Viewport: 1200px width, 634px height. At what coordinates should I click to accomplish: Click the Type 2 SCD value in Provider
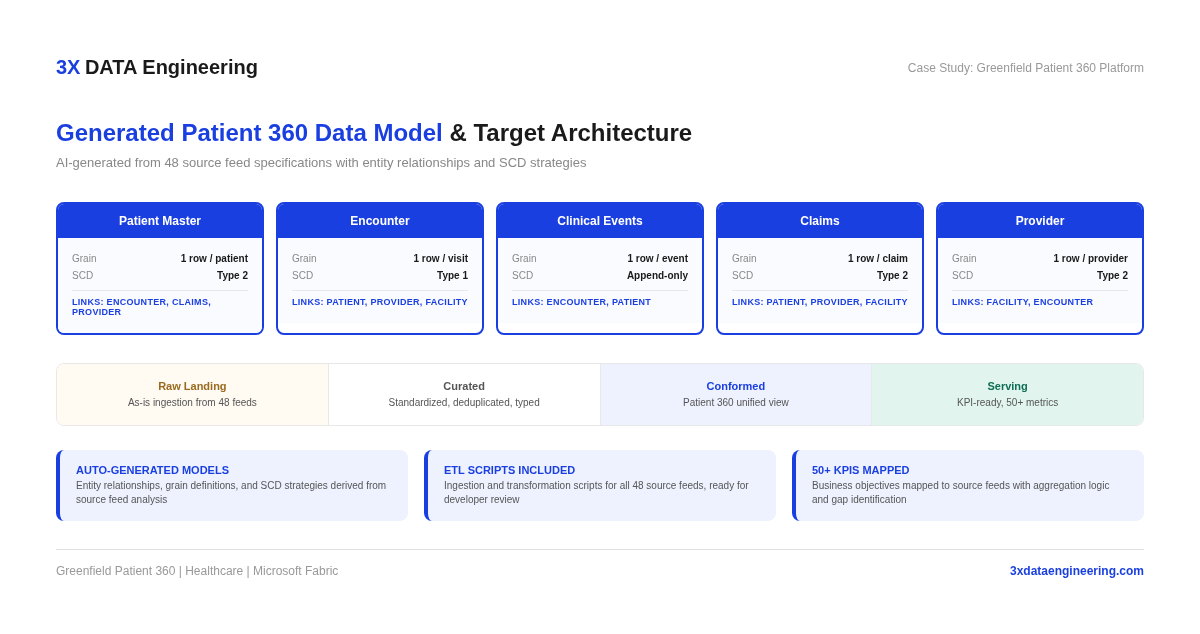point(1112,276)
